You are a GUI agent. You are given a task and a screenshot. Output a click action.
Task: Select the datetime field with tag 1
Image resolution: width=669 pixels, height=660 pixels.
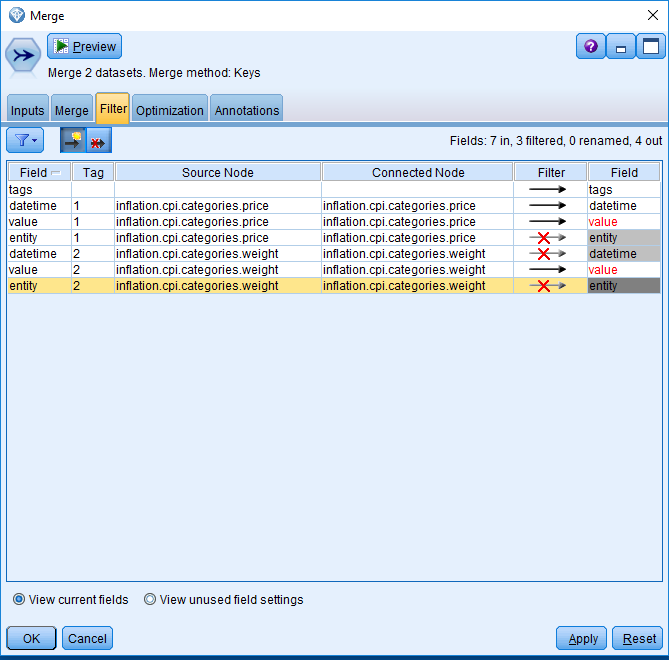[39, 206]
